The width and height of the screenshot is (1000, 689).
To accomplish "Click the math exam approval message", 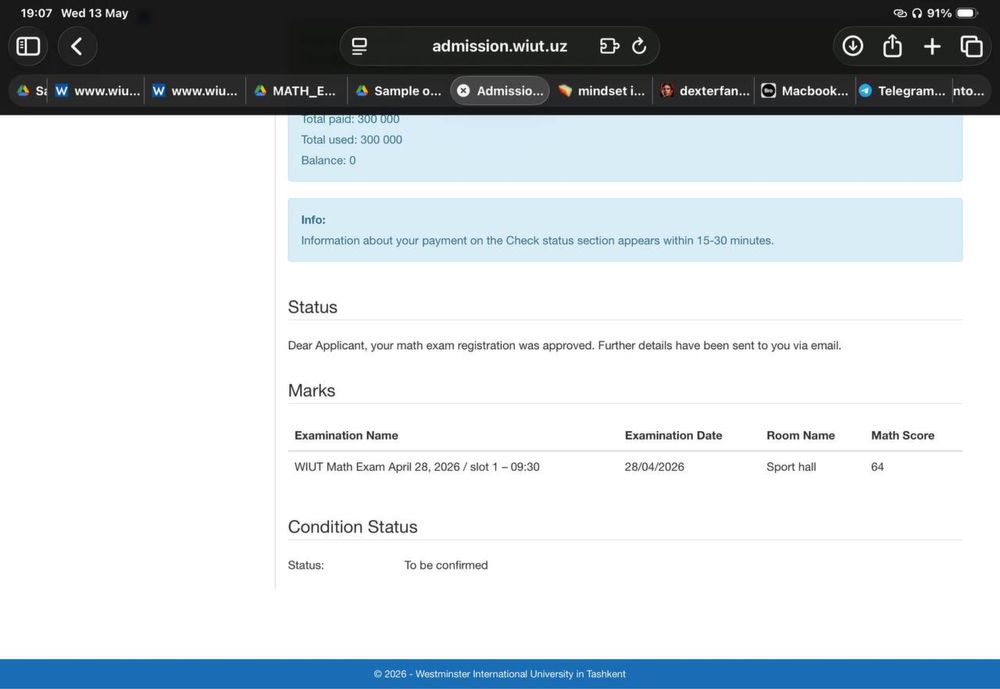I will pyautogui.click(x=564, y=345).
